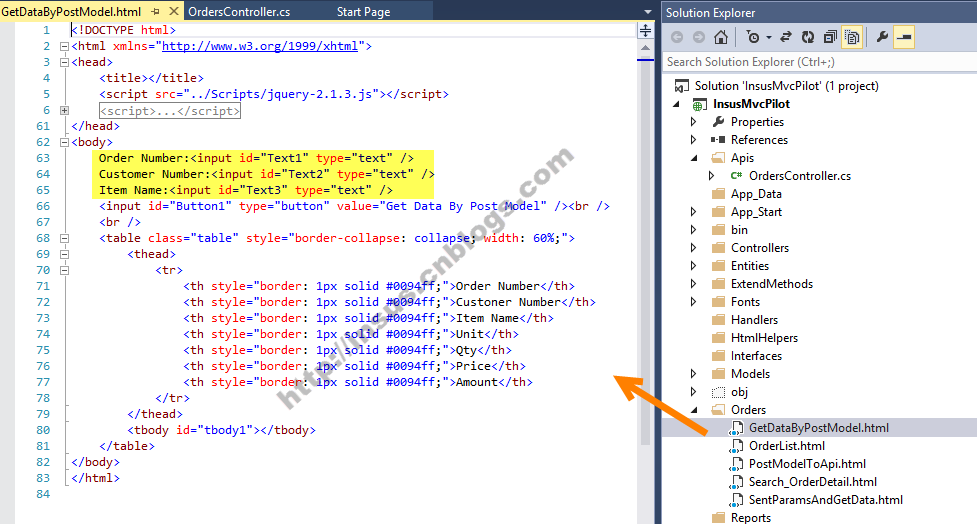Select the GetDataByPostModel.html editor tab
This screenshot has height=524, width=977.
71,12
